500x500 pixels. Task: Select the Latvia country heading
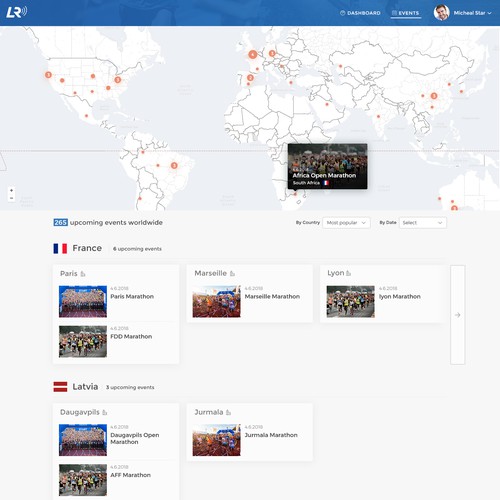click(x=85, y=387)
